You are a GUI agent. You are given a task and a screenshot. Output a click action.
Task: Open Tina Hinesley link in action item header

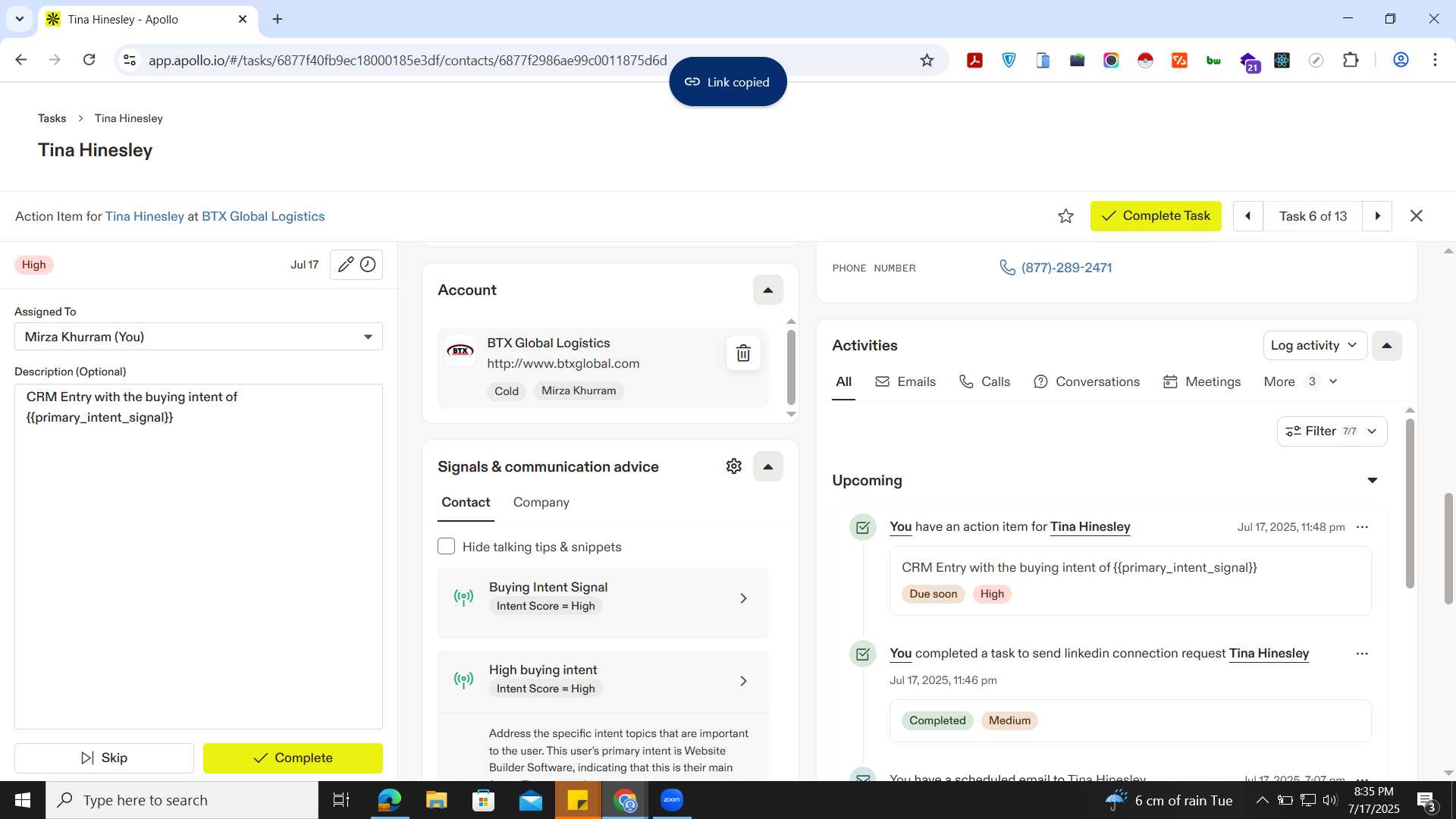[x=144, y=217]
